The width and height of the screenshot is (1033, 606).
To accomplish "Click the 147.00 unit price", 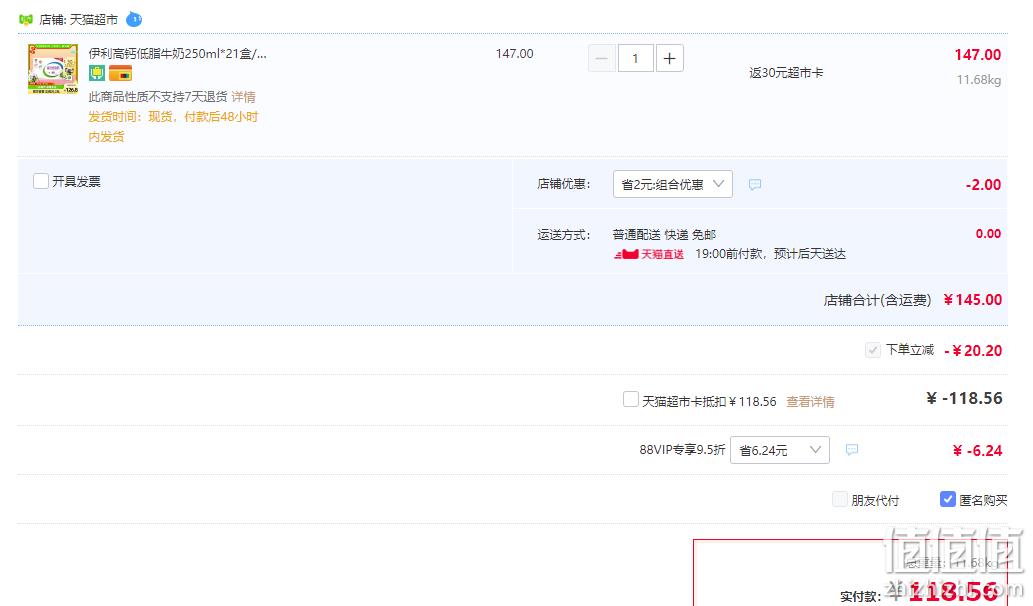I will point(515,53).
